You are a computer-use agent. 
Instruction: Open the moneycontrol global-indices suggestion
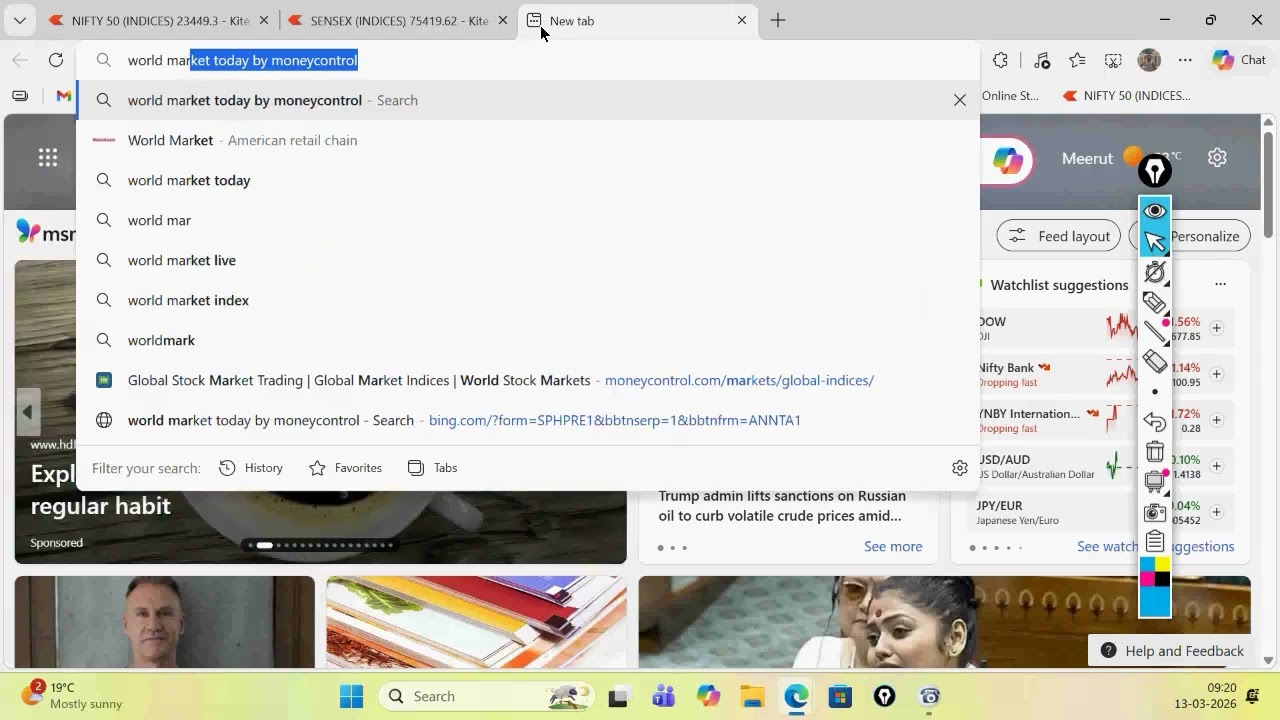[528, 380]
